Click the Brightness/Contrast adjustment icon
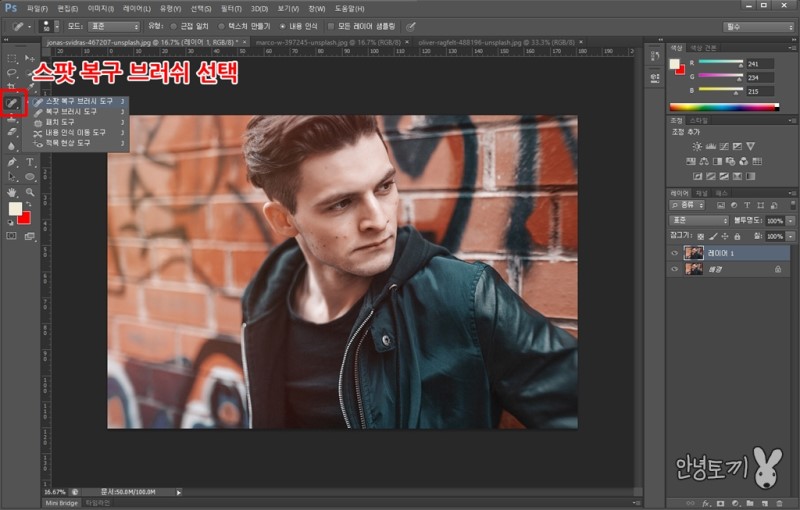 tap(697, 146)
